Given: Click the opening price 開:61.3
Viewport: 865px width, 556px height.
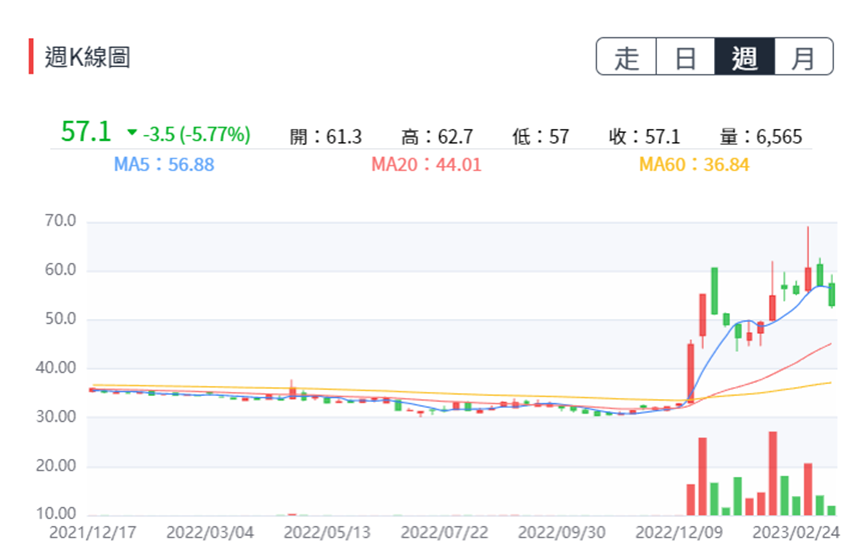Looking at the screenshot, I should tap(325, 136).
